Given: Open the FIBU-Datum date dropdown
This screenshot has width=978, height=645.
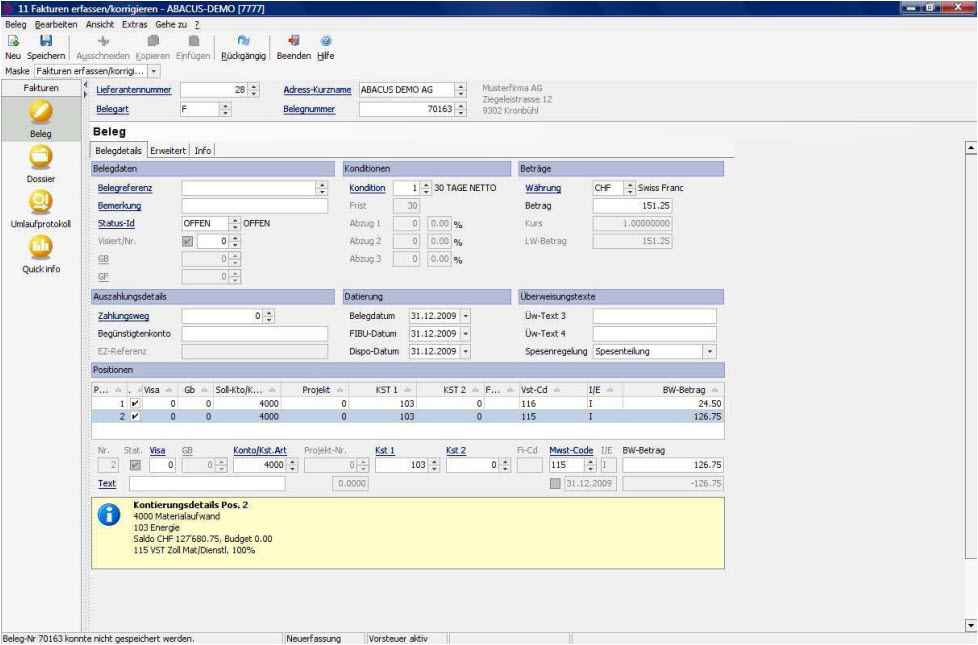Looking at the screenshot, I should pyautogui.click(x=465, y=334).
